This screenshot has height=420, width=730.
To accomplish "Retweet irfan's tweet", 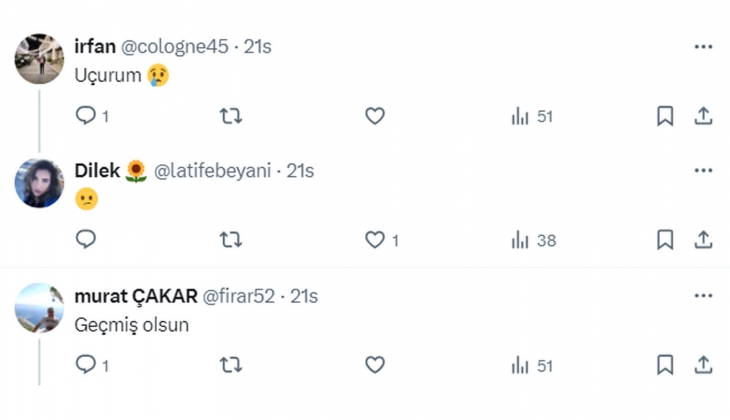I will click(x=230, y=117).
